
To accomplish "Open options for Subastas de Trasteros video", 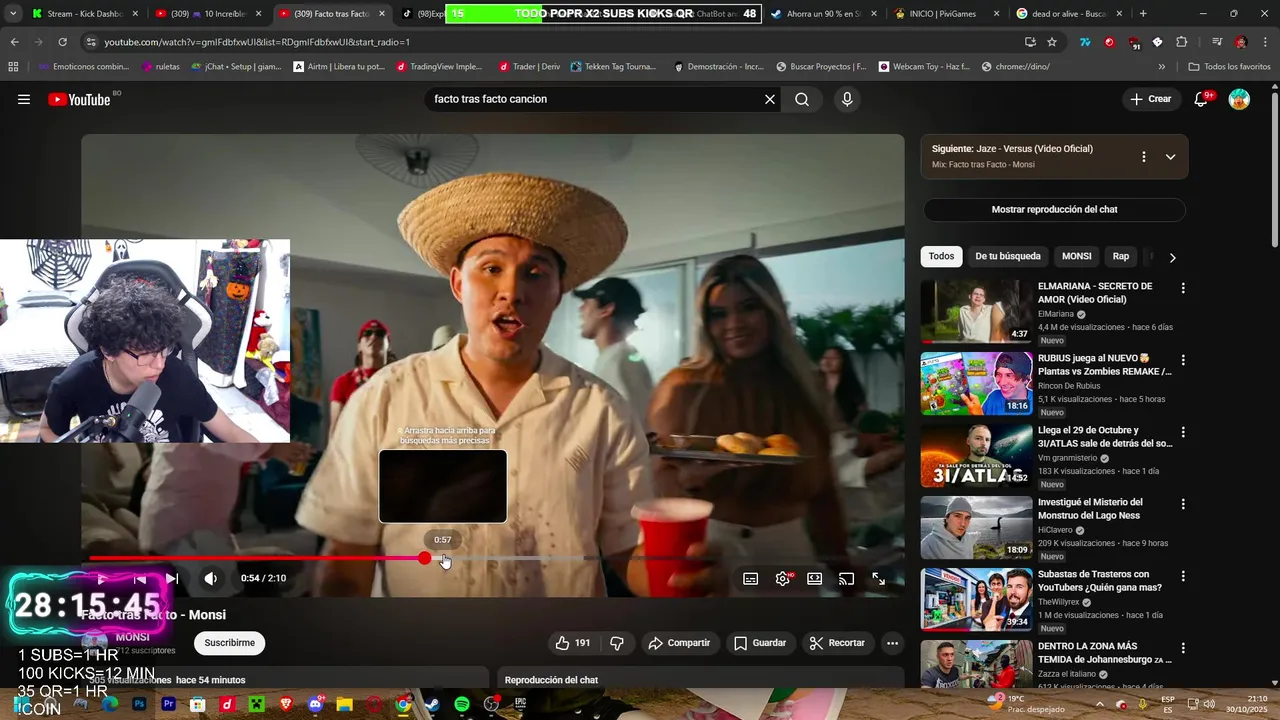I will point(1183,576).
